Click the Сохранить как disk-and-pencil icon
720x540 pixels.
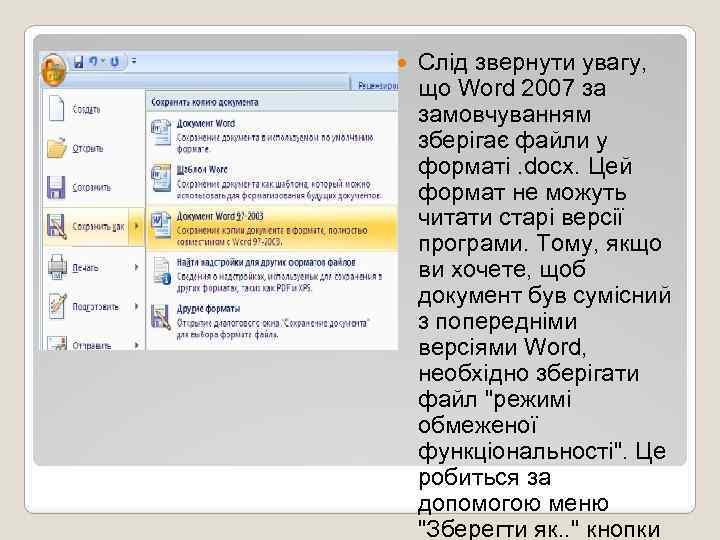(56, 226)
